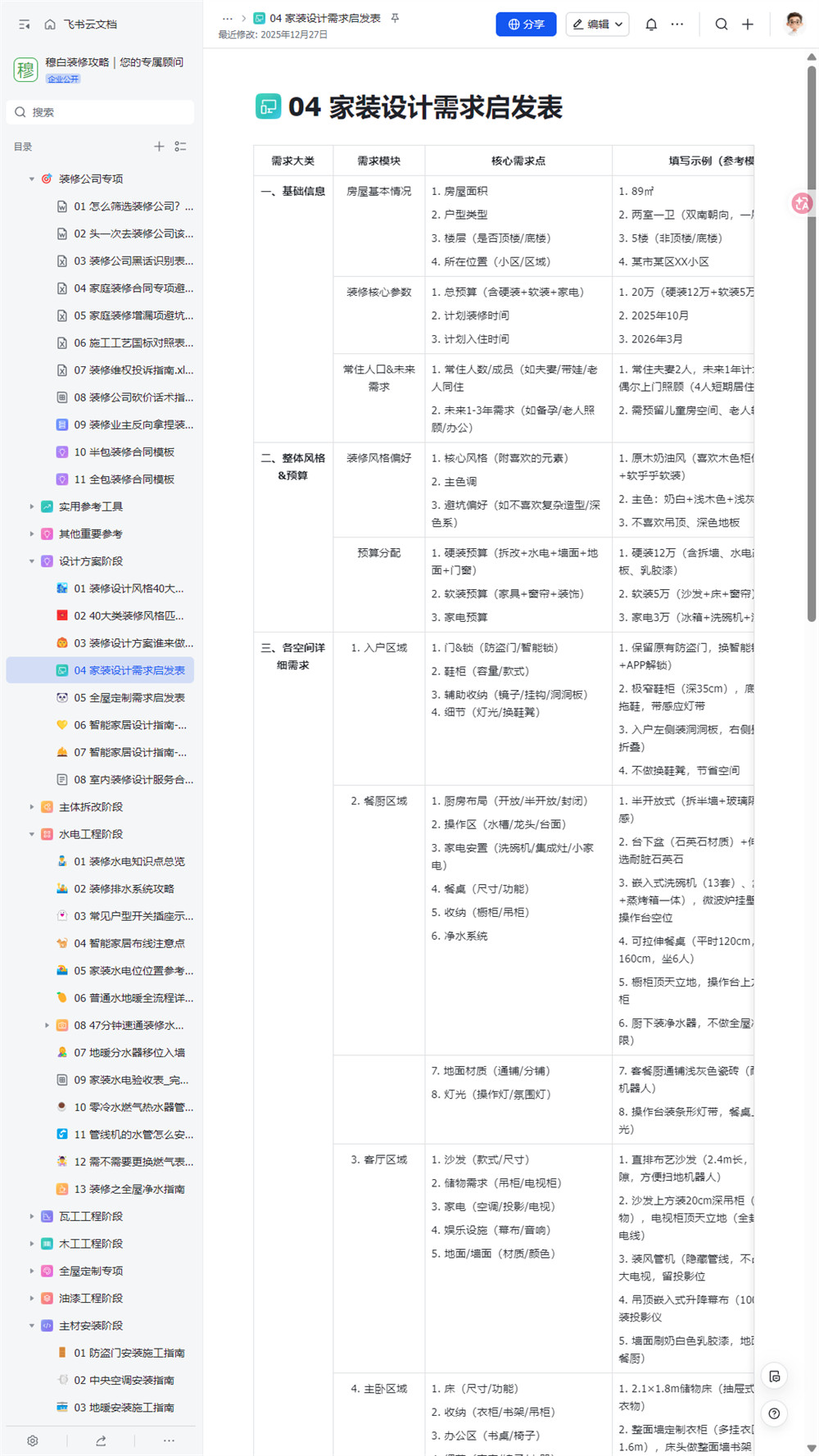Screen dimensions: 819x1456
Task: Open 木工工程阶段 section
Action: coord(91,1244)
